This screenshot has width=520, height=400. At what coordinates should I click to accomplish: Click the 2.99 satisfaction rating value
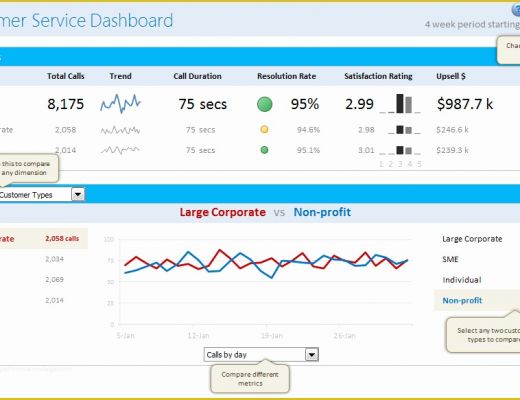click(x=359, y=104)
